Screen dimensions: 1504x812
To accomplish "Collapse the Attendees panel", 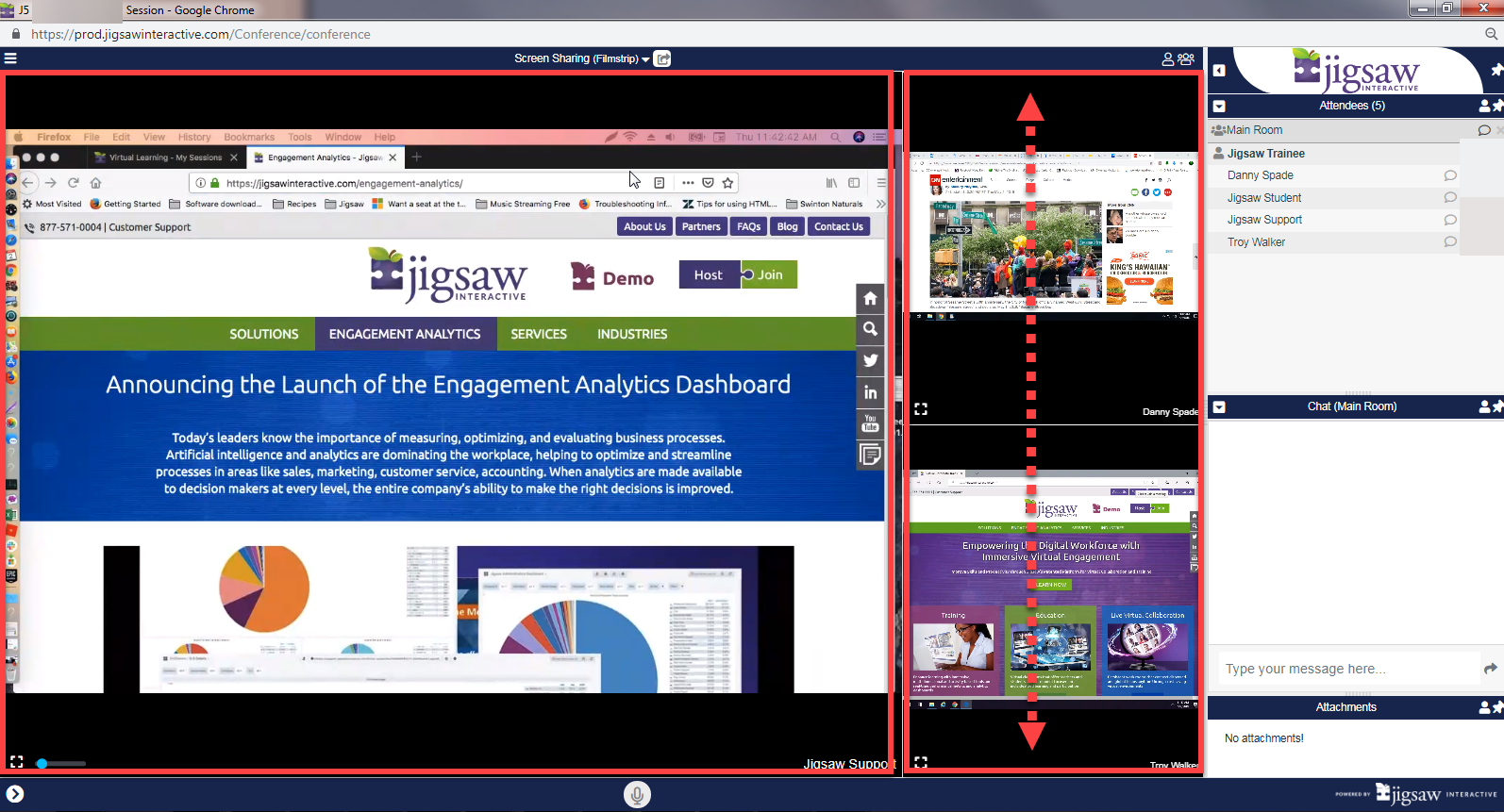I will (1219, 107).
